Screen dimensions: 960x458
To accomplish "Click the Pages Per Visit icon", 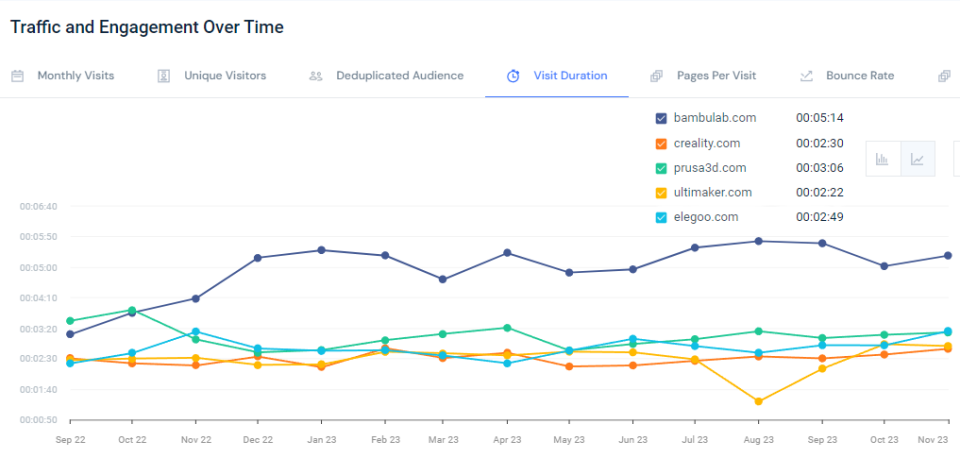I will 656,76.
